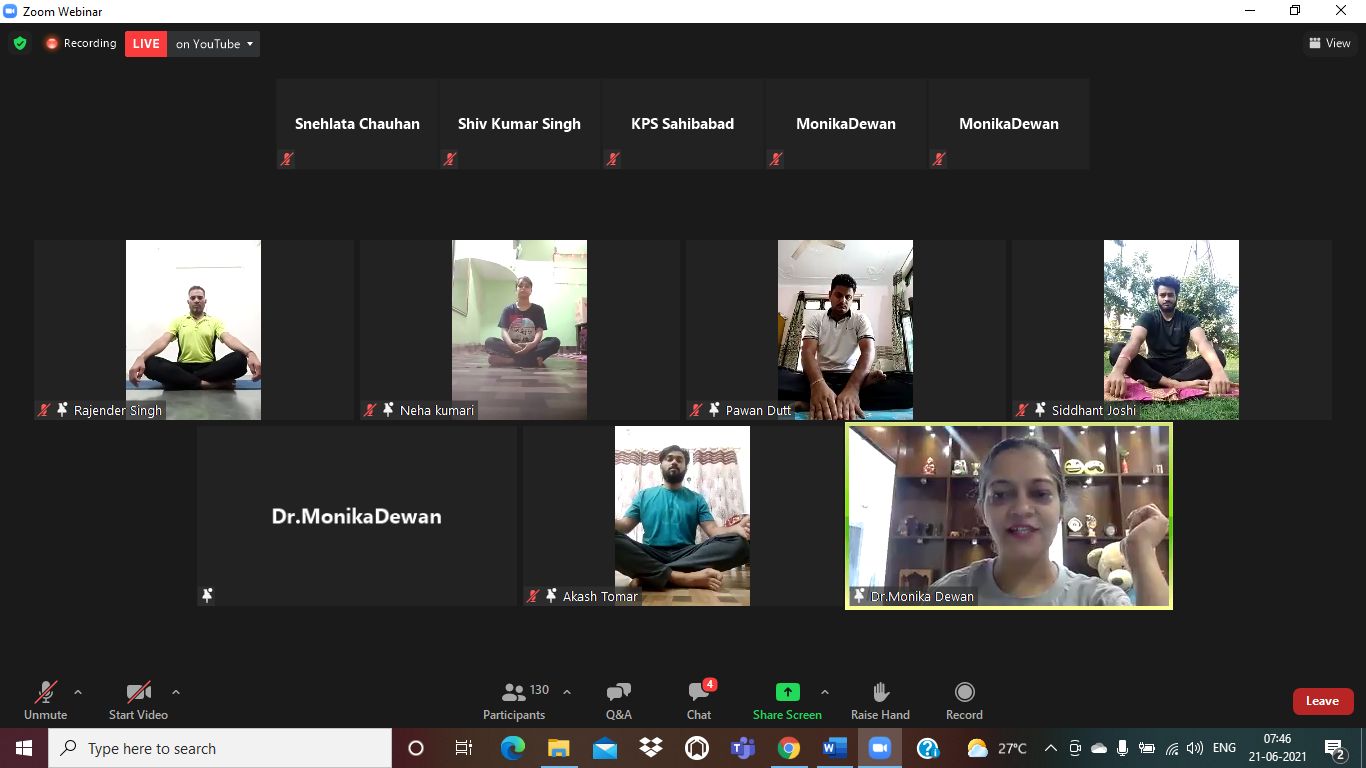
Task: Open the Share Screen options chevron
Action: (824, 691)
